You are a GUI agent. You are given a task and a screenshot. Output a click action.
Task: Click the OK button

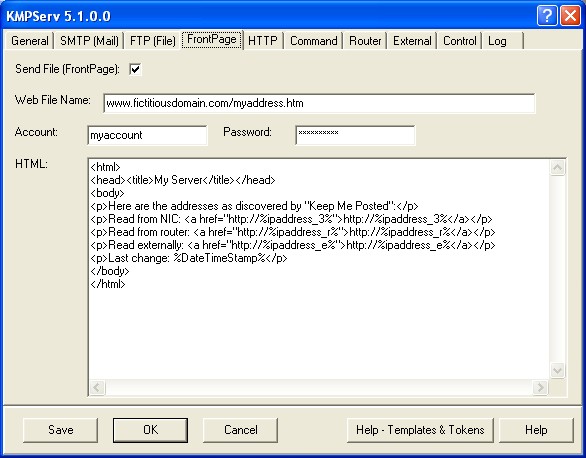point(151,430)
